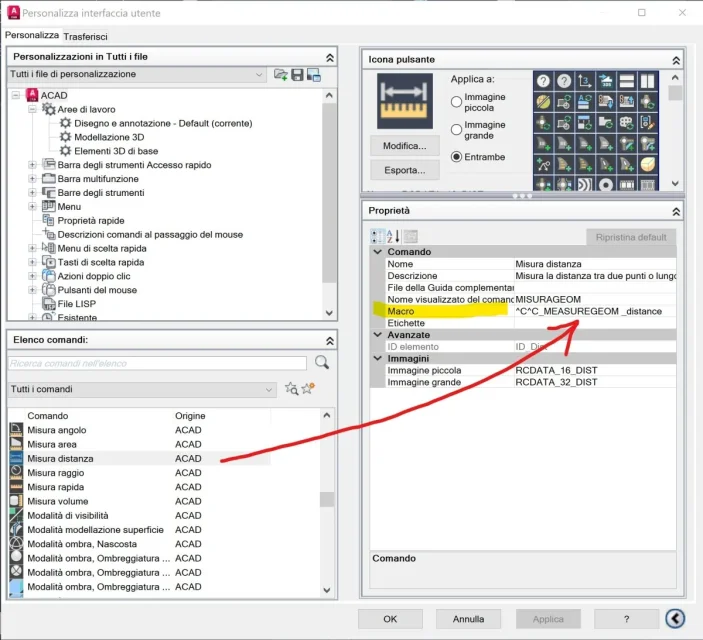Screen dimensions: 703x640
Task: Click the open customization file icon
Action: 281,74
